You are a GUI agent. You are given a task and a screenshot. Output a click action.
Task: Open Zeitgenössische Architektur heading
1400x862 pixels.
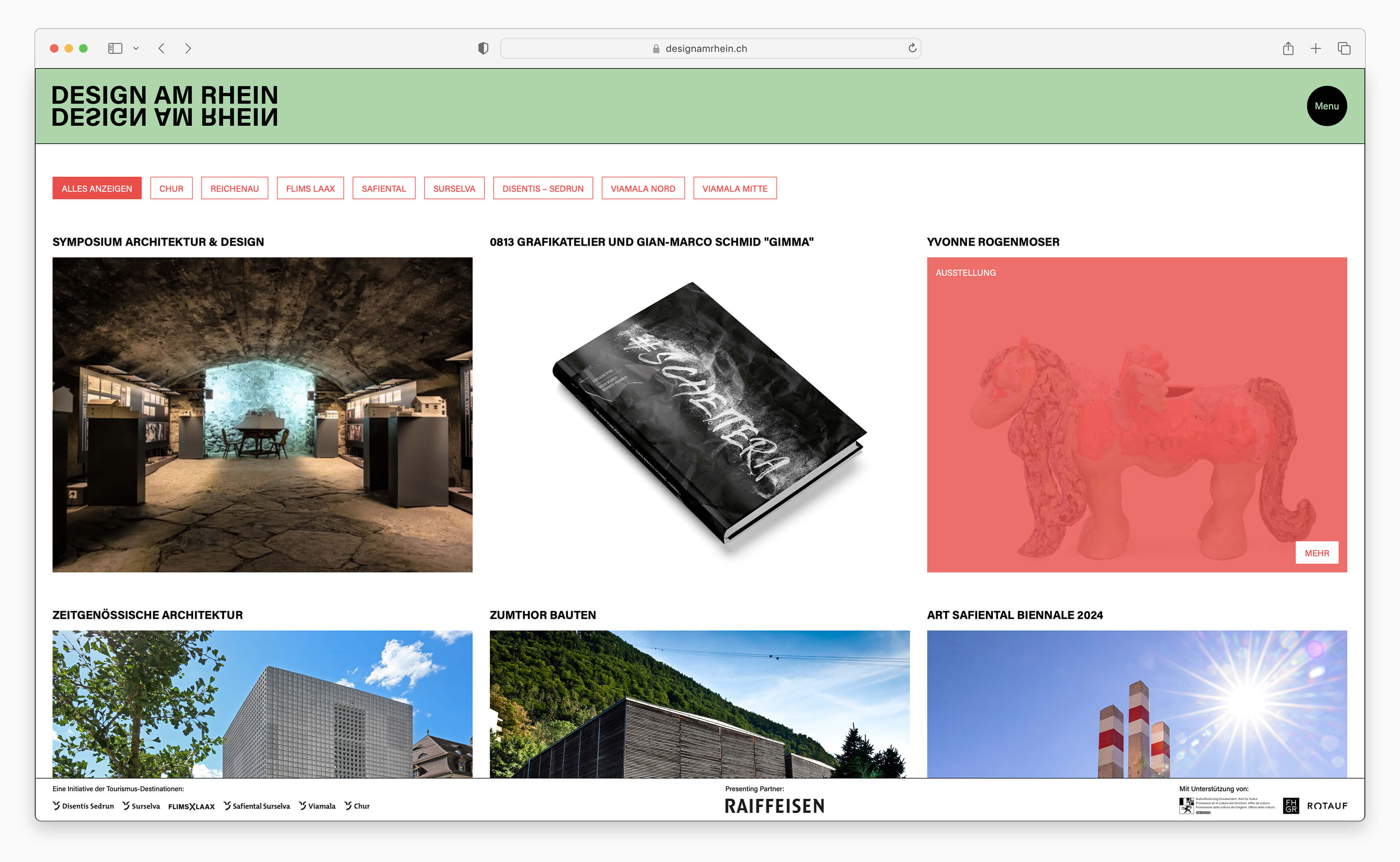click(148, 615)
